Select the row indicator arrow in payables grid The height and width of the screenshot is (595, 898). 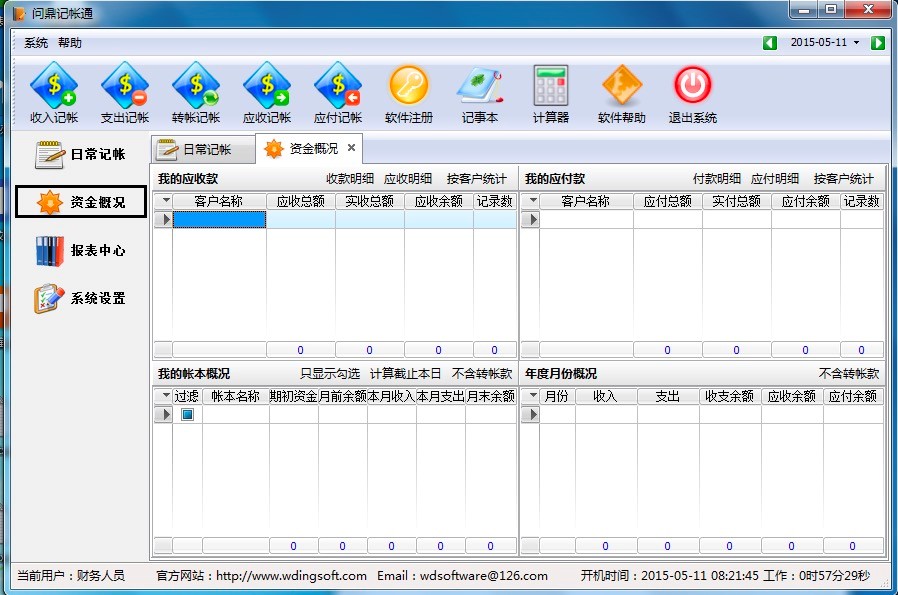(530, 219)
